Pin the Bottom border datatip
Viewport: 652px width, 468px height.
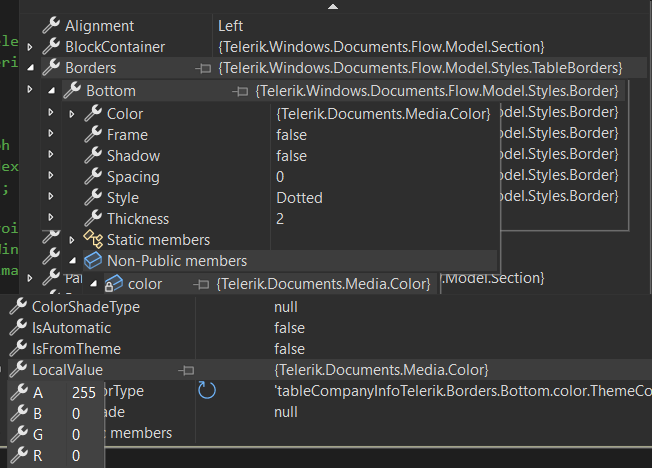(240, 91)
